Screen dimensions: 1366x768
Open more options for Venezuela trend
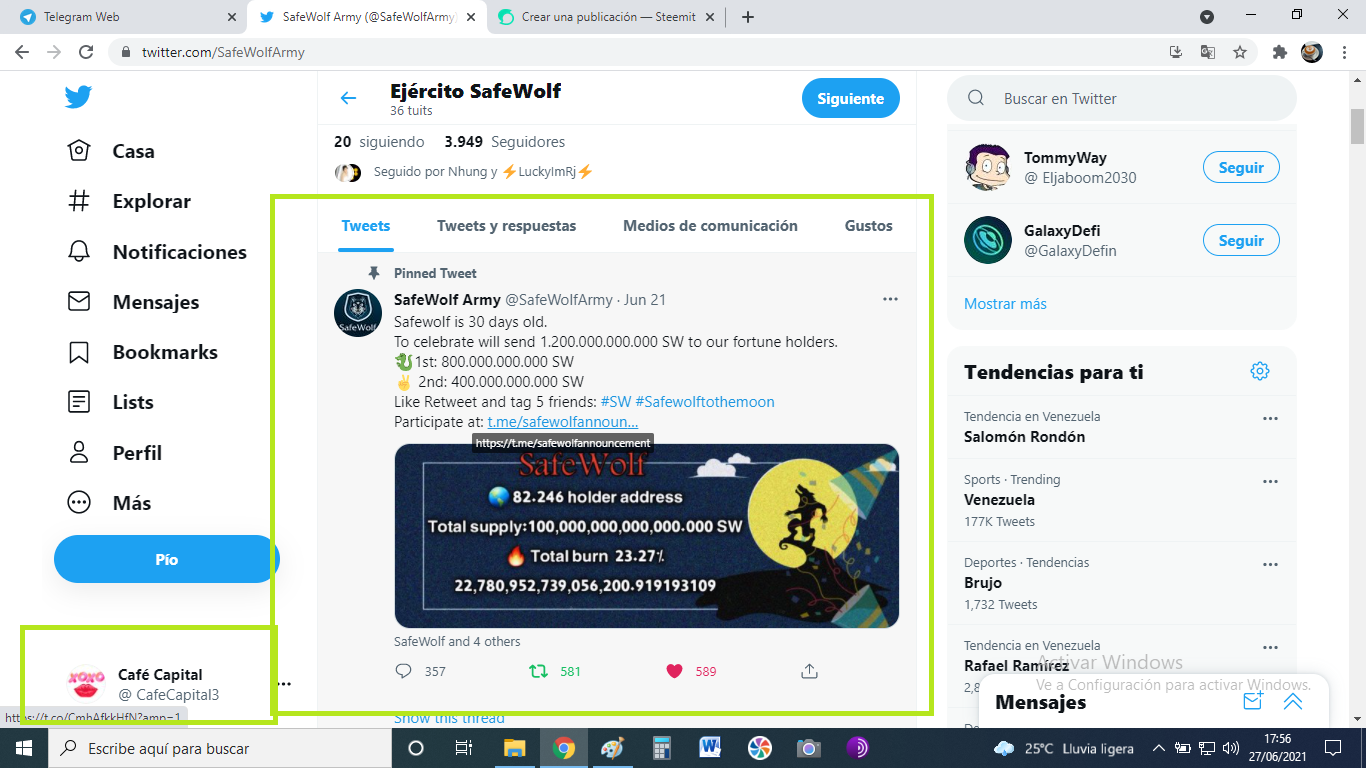pos(1270,481)
